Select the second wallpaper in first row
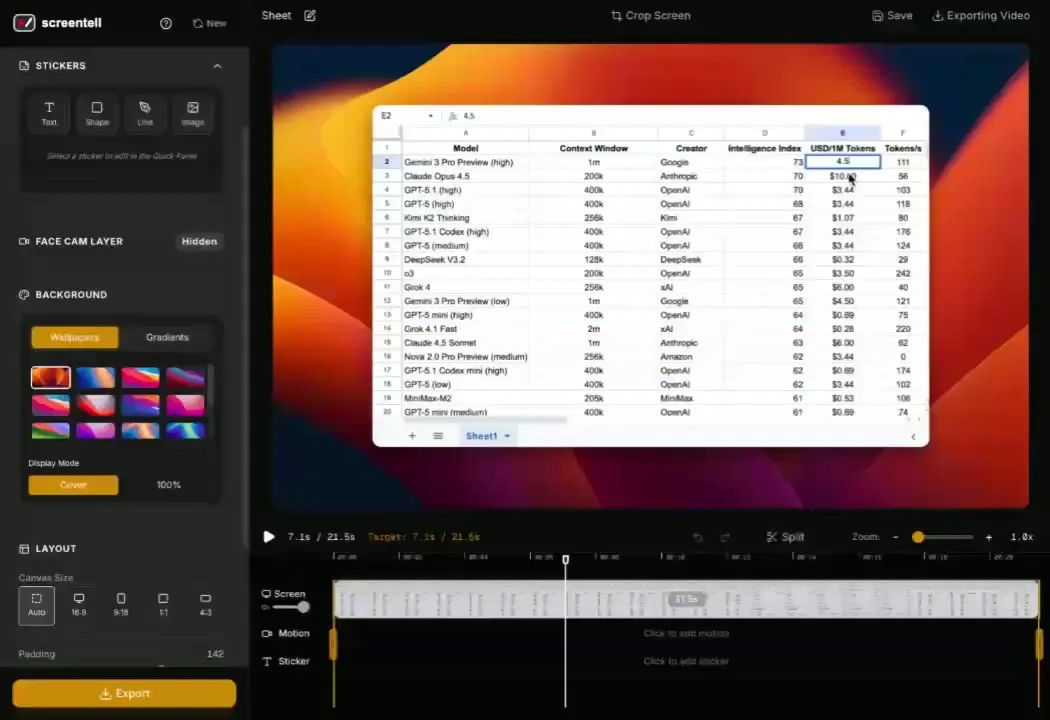This screenshot has width=1050, height=720. click(x=96, y=378)
